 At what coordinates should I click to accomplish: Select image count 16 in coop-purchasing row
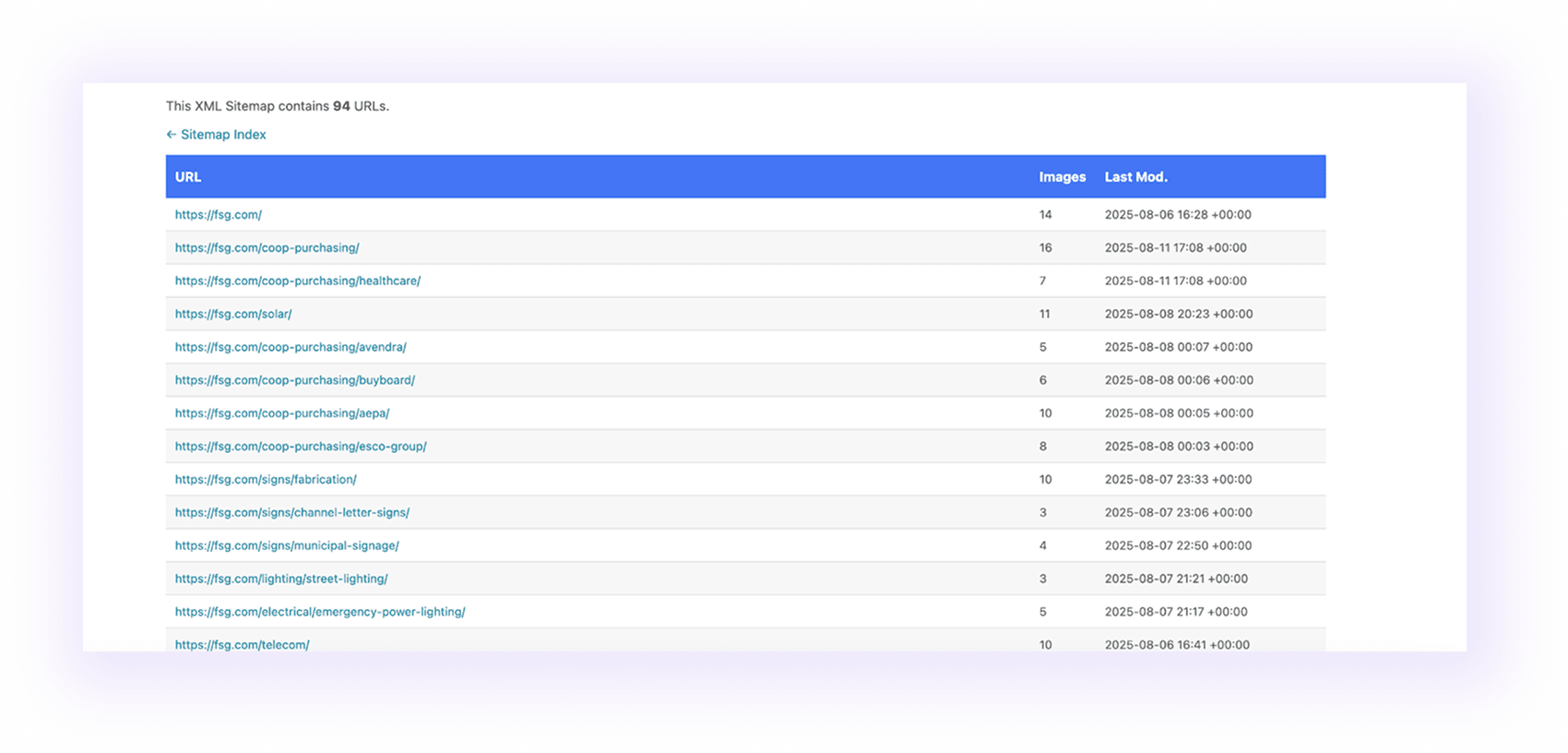(x=1045, y=248)
